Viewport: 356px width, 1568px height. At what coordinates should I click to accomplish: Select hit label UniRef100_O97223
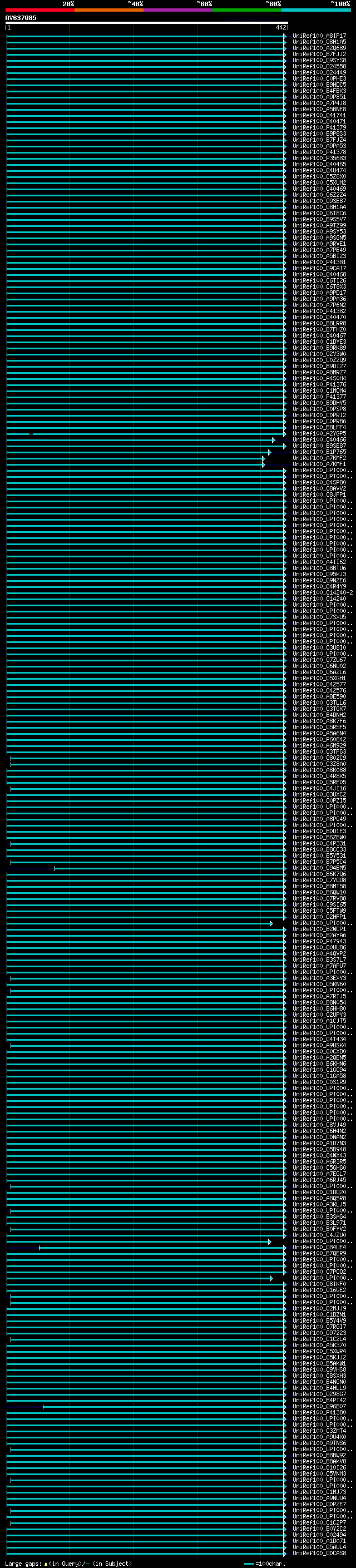point(319,1332)
